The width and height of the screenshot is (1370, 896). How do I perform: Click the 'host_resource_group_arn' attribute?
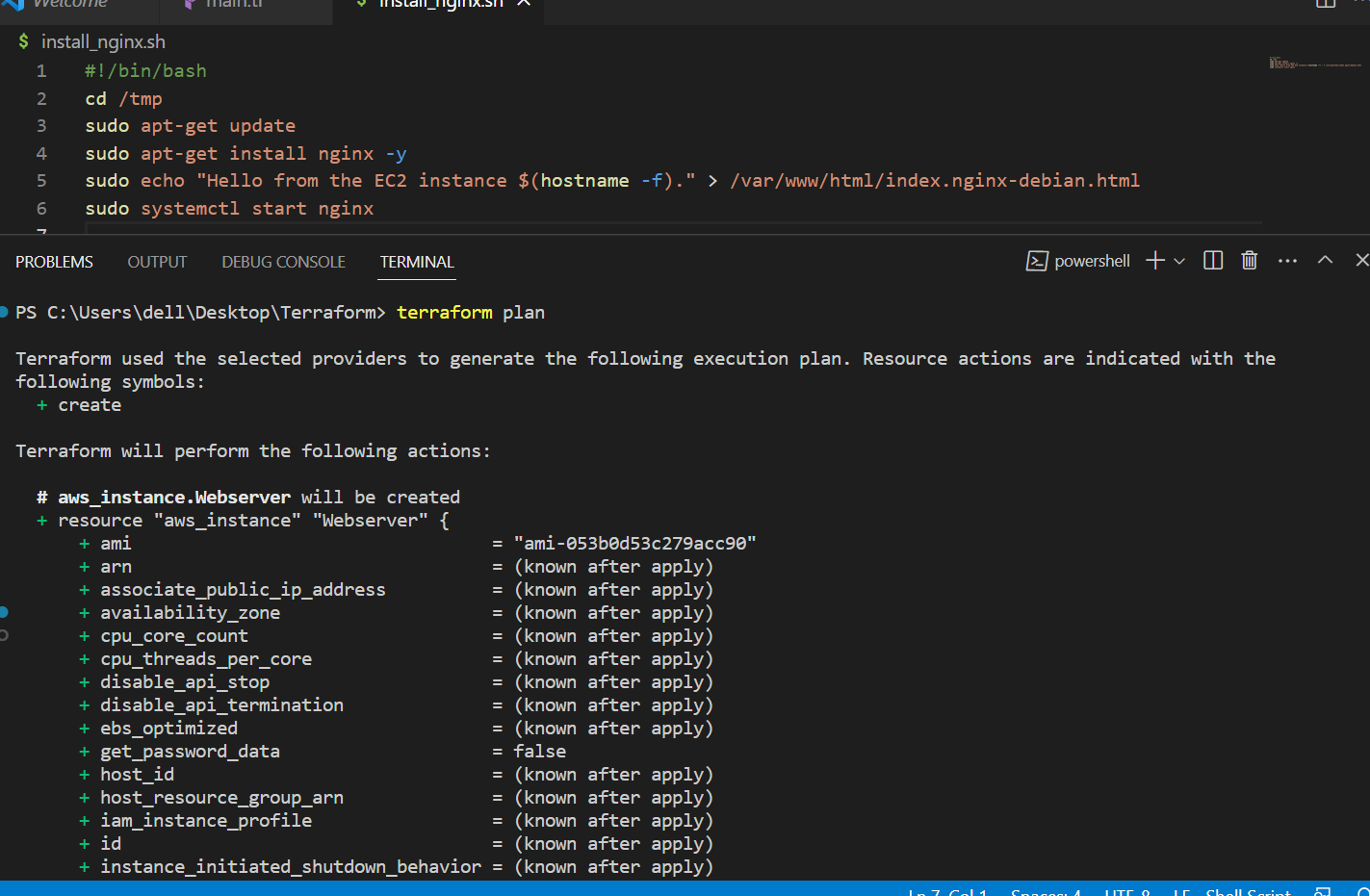tap(221, 797)
